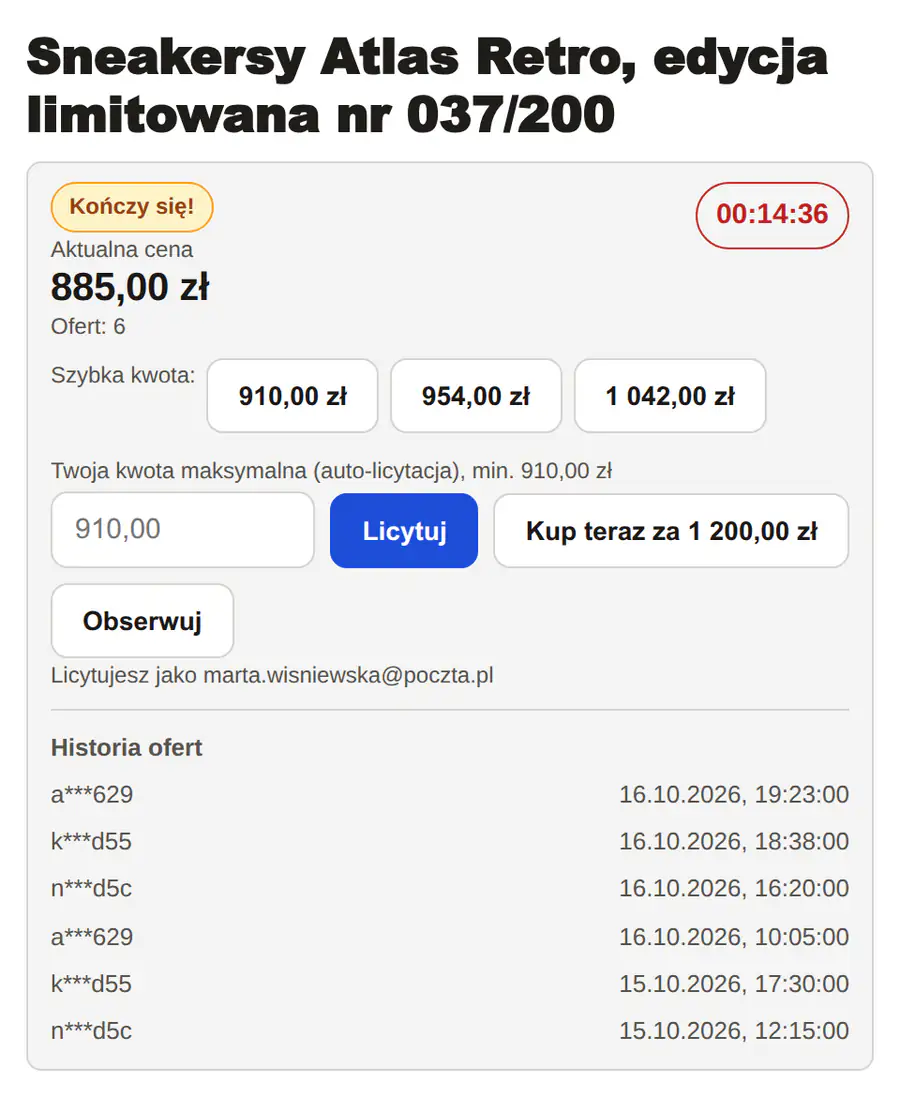Click the blue Licytuj button

pyautogui.click(x=404, y=530)
